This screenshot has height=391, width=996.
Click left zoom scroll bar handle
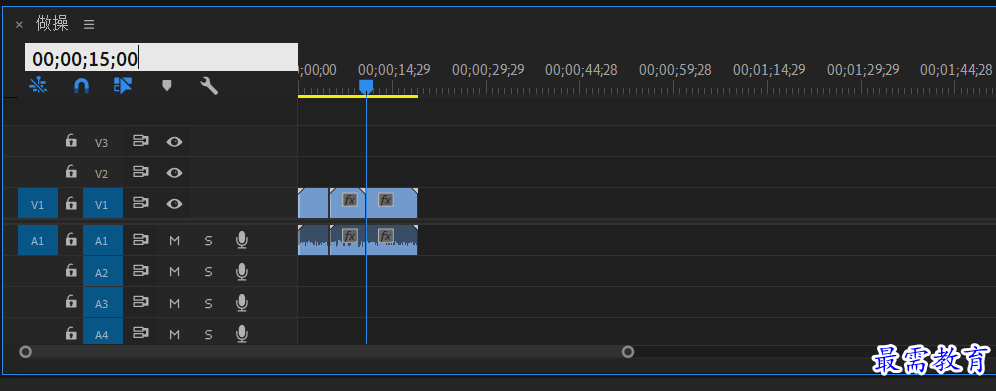(x=25, y=352)
